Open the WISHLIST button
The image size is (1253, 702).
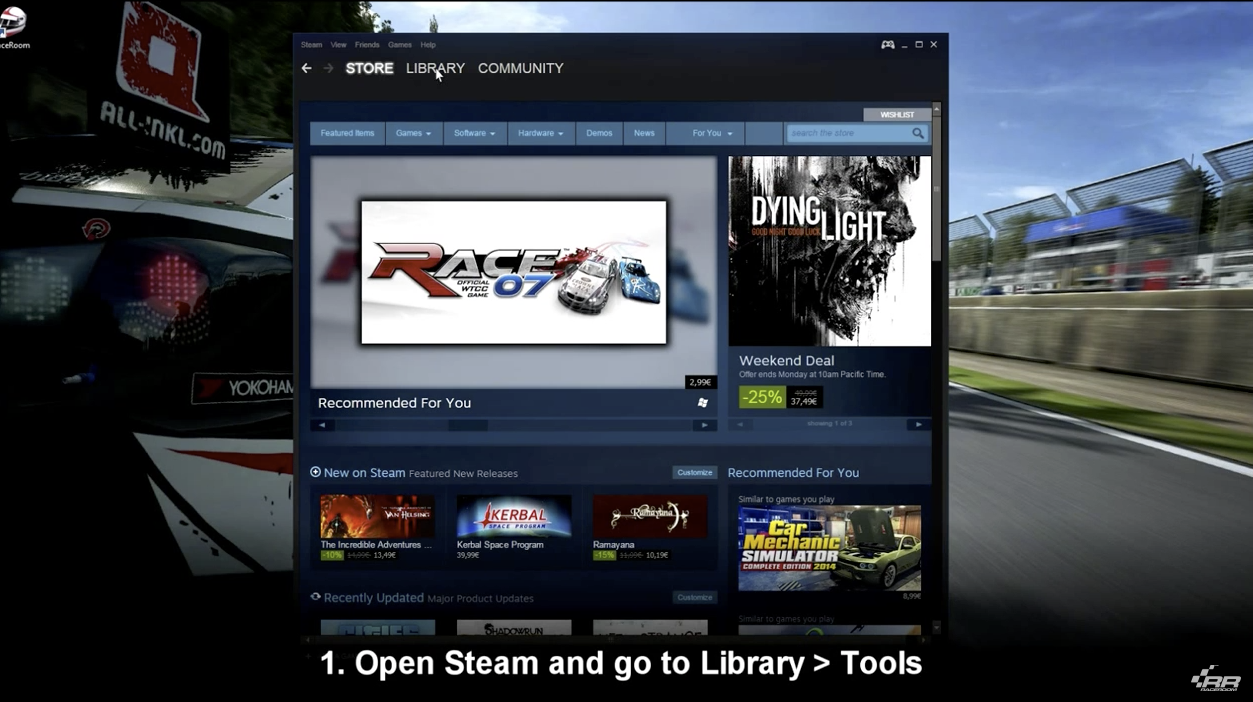click(897, 115)
